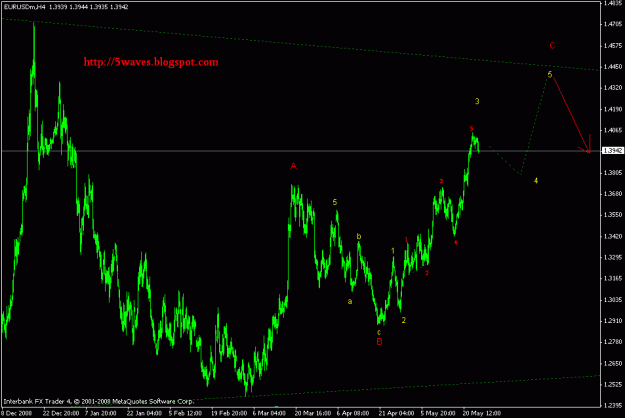
Task: Click the 20 Mar 16:00 time label
Action: click(x=312, y=413)
